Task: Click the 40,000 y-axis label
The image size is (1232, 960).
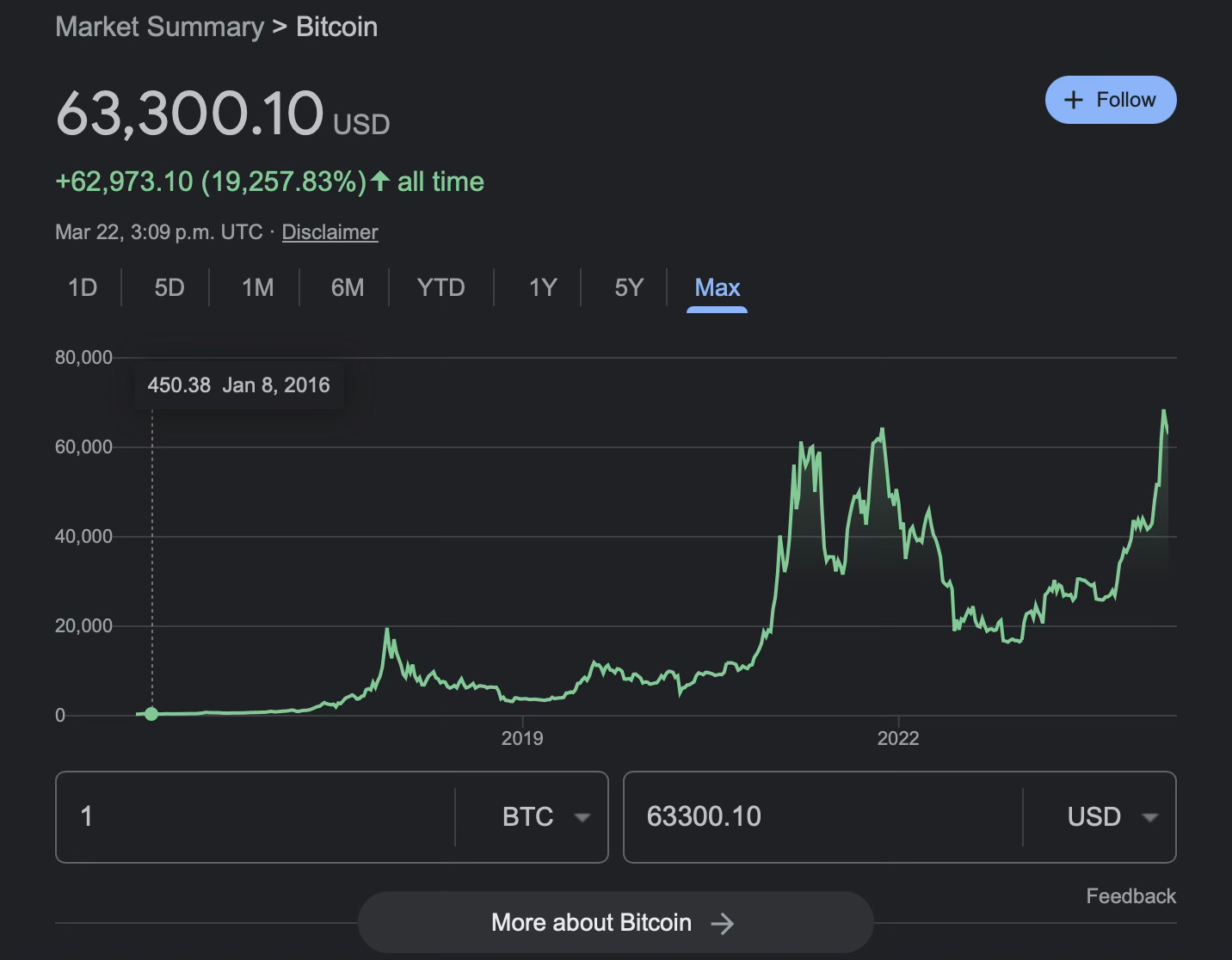Action: pyautogui.click(x=83, y=536)
